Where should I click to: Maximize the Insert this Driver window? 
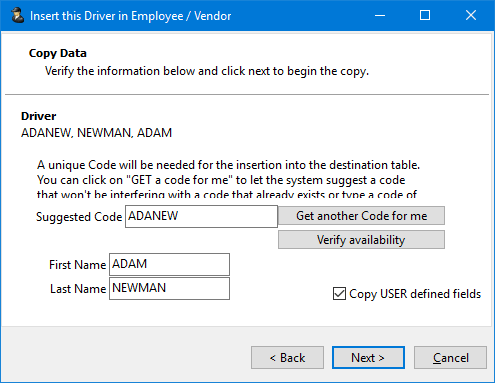425,15
